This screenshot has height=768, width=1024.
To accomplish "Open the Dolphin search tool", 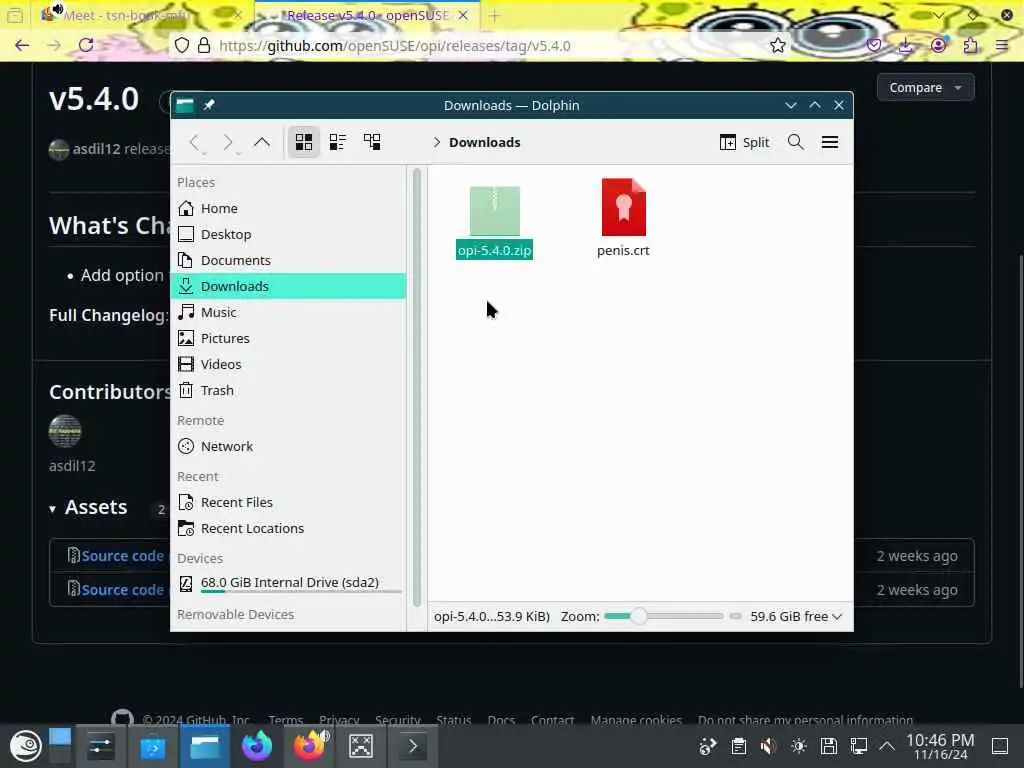I will (x=795, y=142).
